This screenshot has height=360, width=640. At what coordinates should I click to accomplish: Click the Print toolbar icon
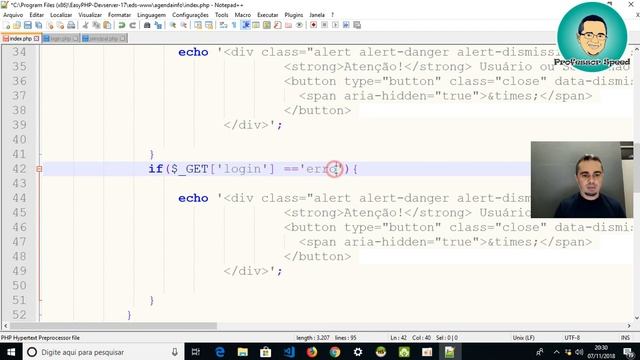[x=71, y=25]
